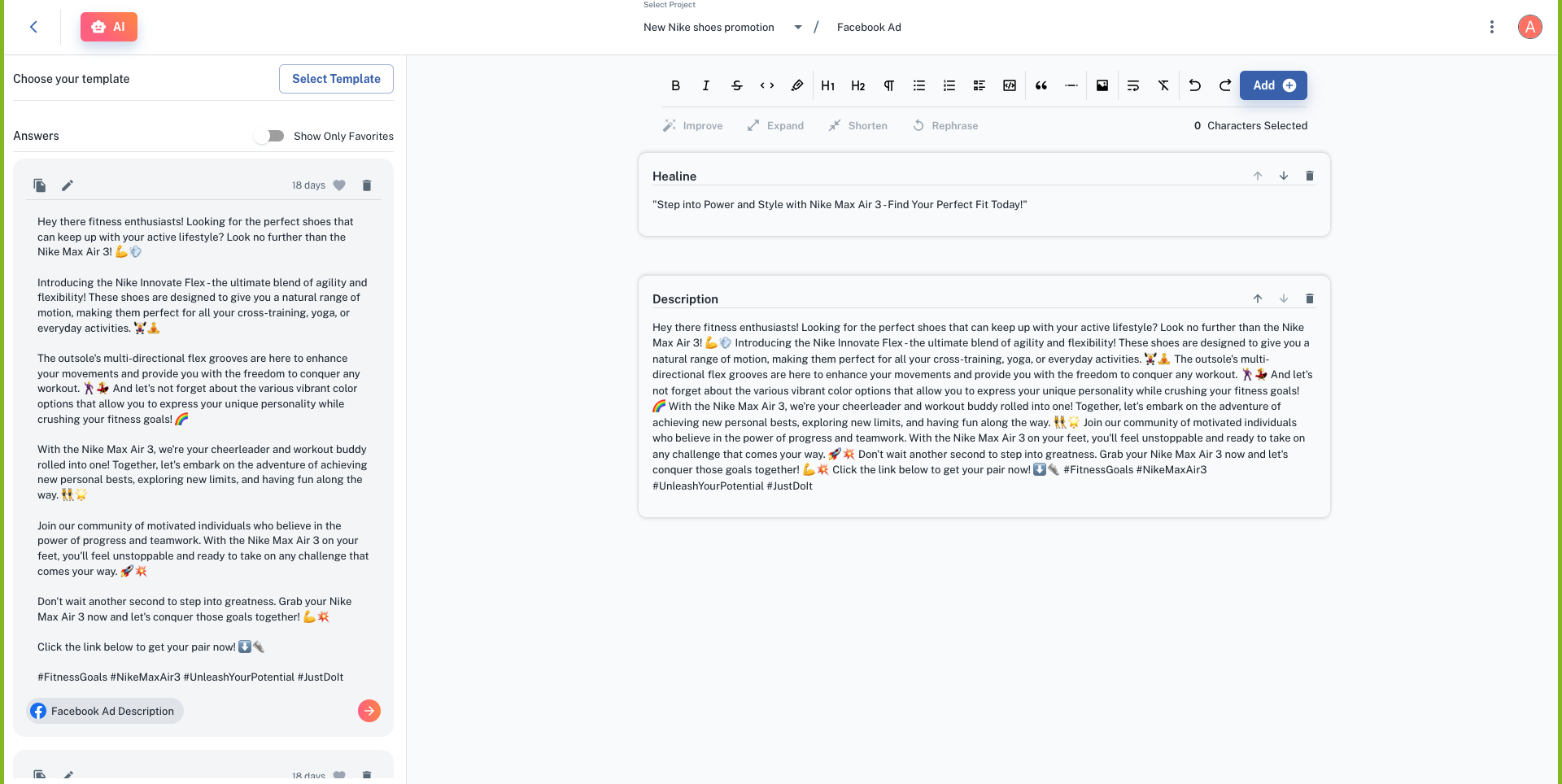
Task: Open the Facebook Ad breadcrumb
Action: 869,27
